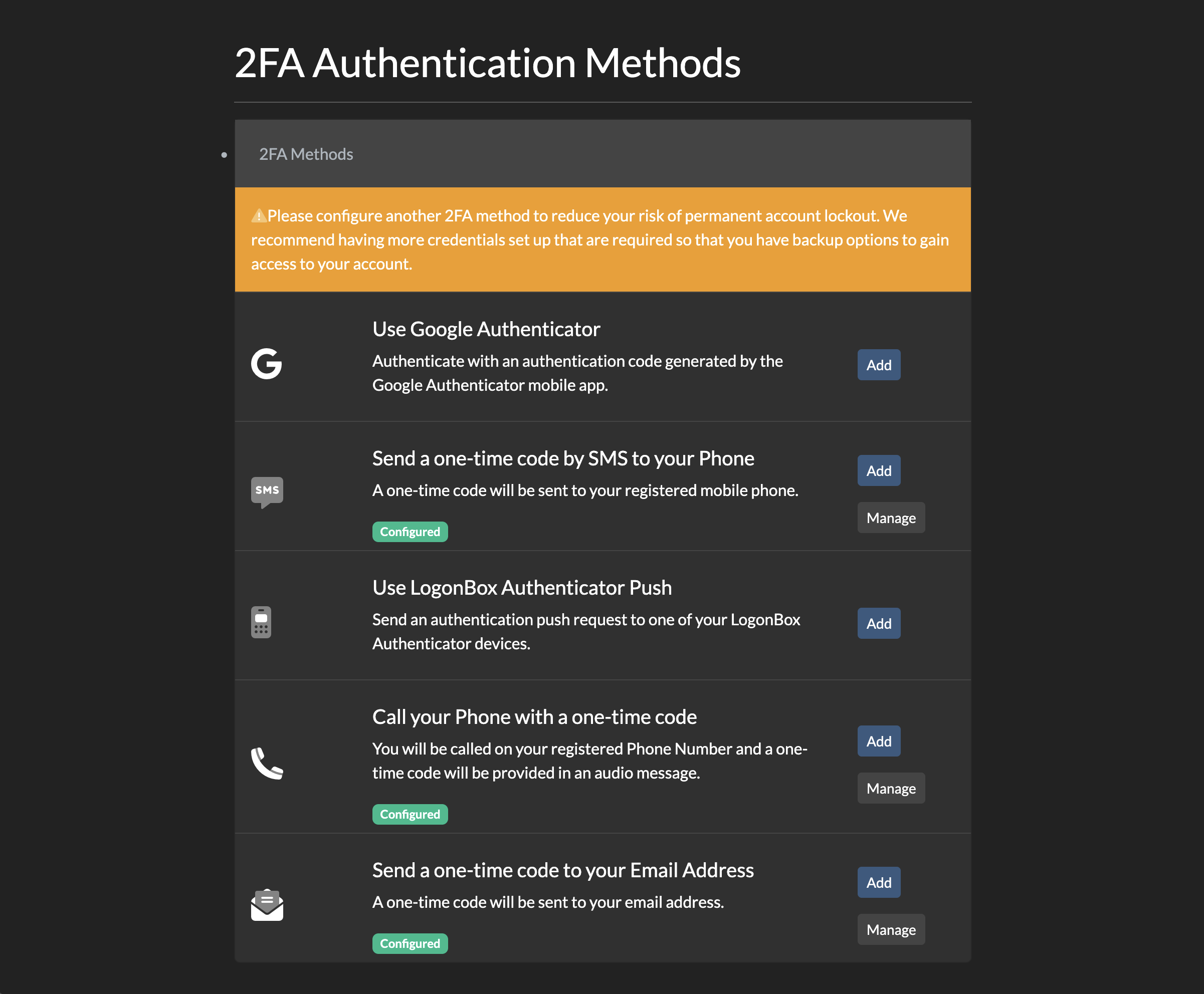1204x994 pixels.
Task: Add Email Address one-time code method
Action: (x=878, y=882)
